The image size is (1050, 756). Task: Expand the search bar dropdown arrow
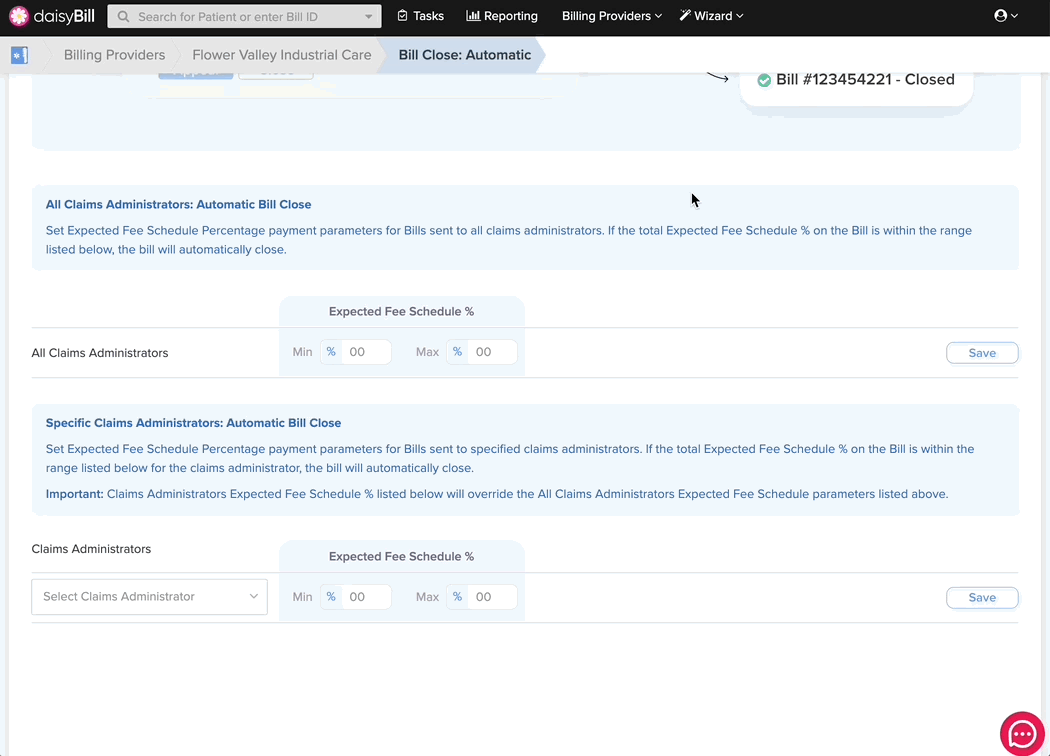click(x=368, y=17)
